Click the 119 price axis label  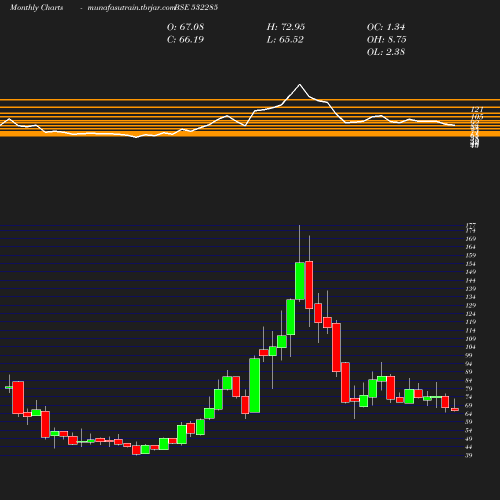pos(471,322)
